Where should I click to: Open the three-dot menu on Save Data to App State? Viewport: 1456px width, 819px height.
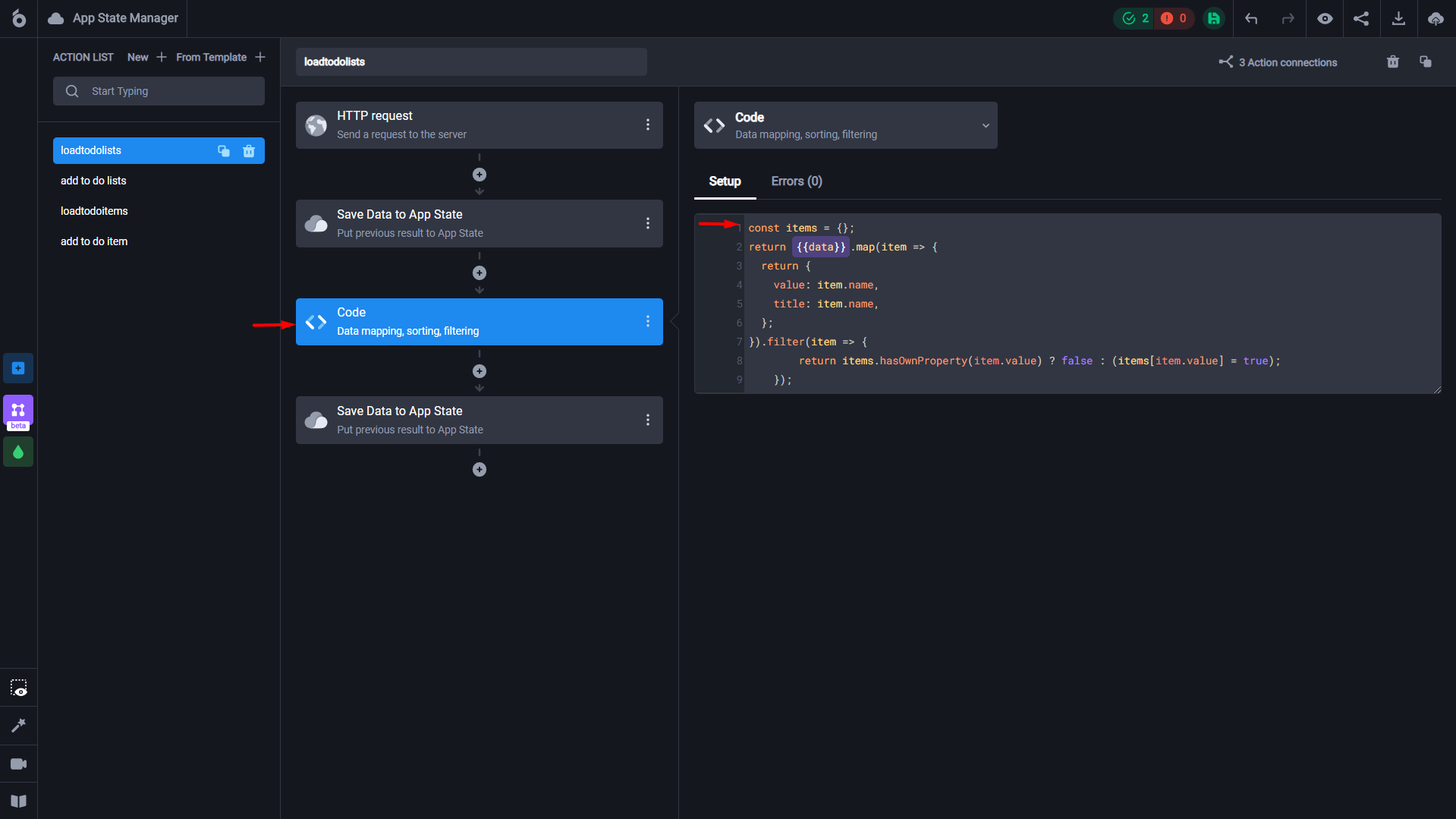coord(648,223)
